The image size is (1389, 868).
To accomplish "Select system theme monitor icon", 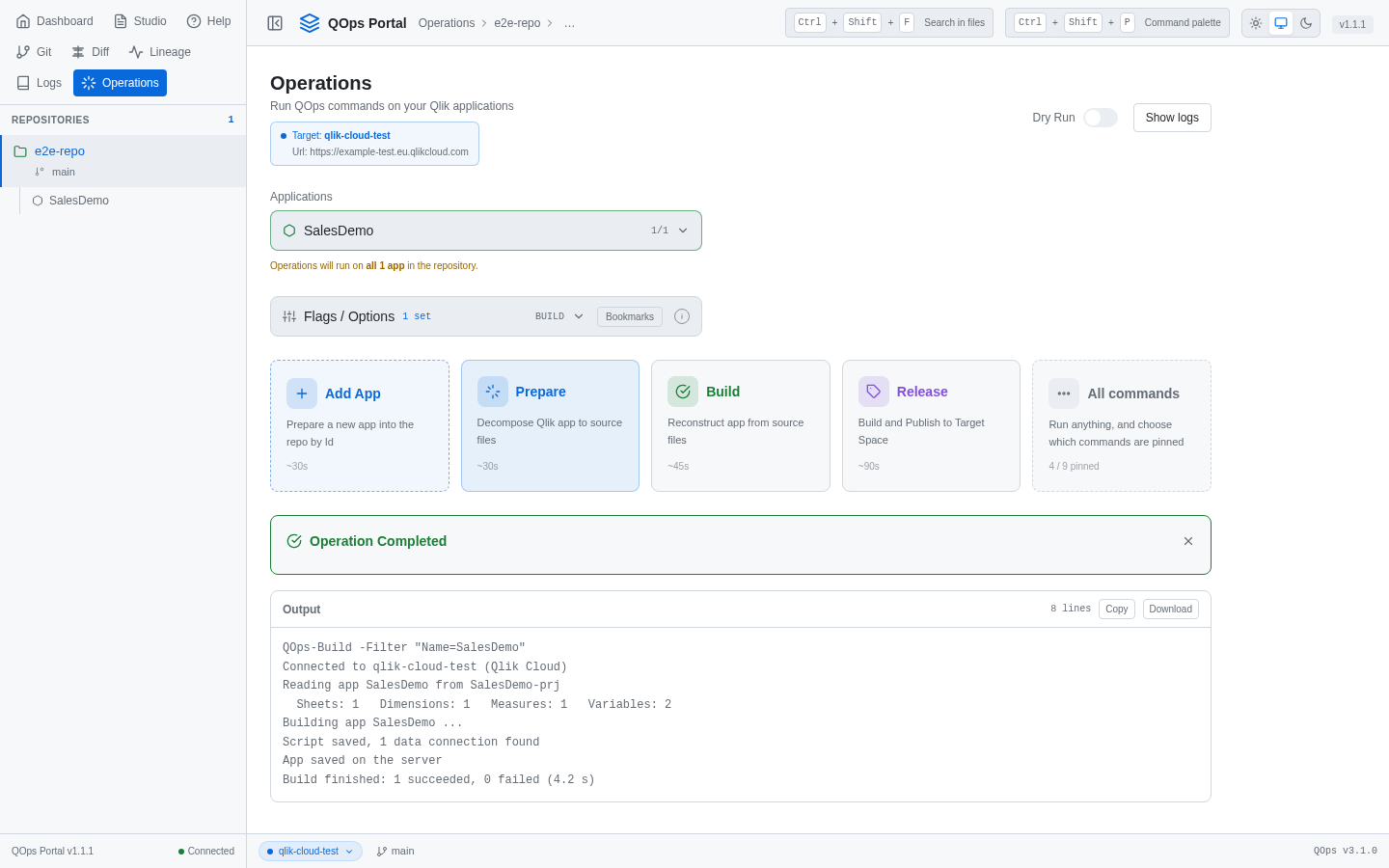I will click(1281, 23).
